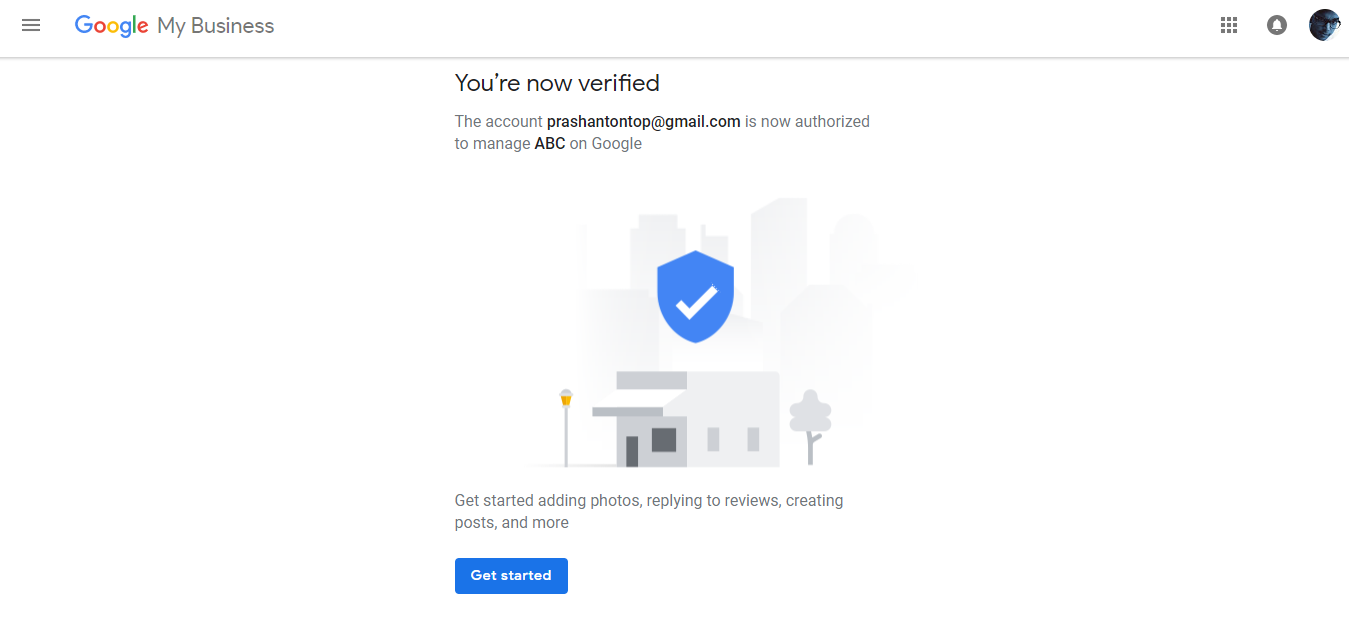Click the blue verified shield icon

[695, 296]
